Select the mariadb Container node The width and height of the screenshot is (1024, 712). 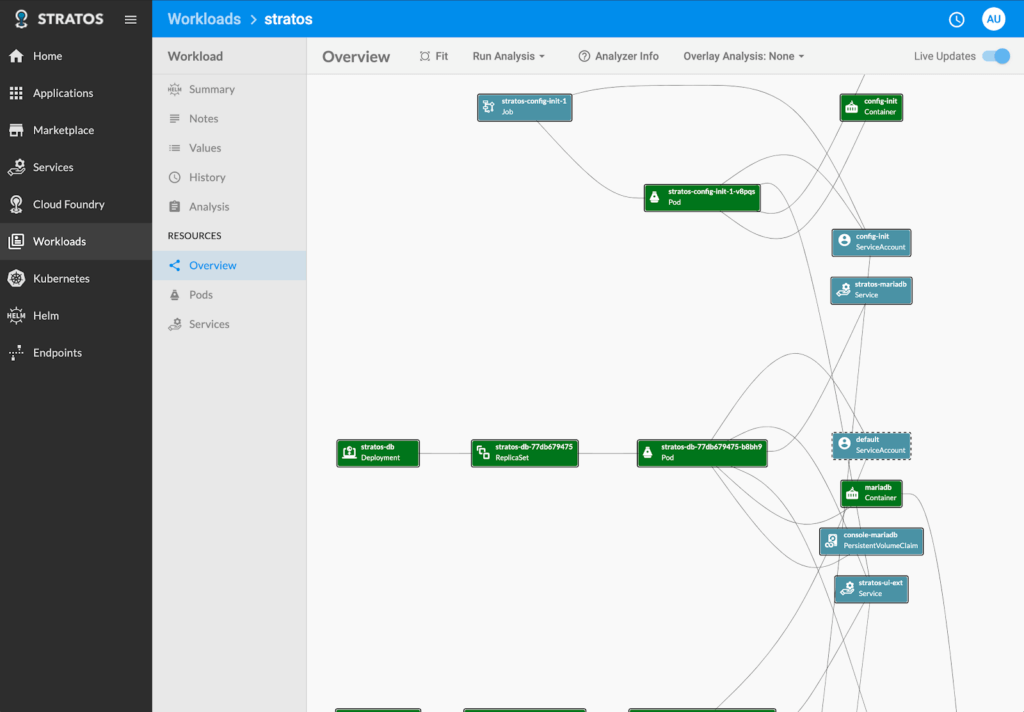[871, 493]
